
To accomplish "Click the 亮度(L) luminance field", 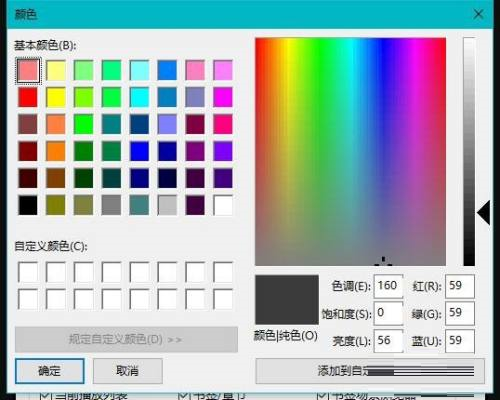I will pyautogui.click(x=388, y=341).
